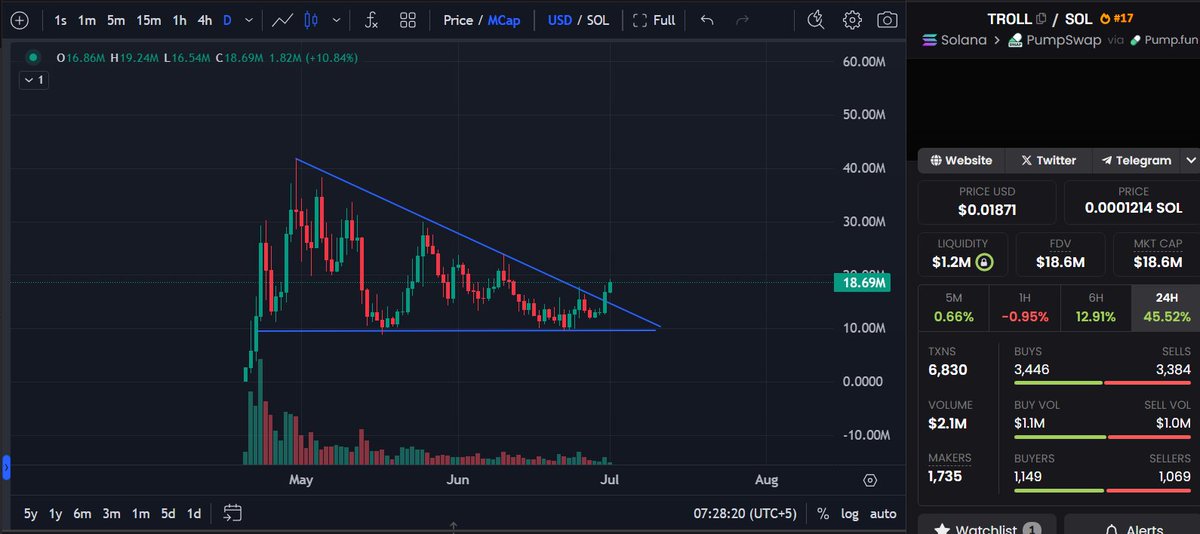This screenshot has width=1200, height=534.
Task: Select the 5M stats period tab
Action: pos(953,308)
